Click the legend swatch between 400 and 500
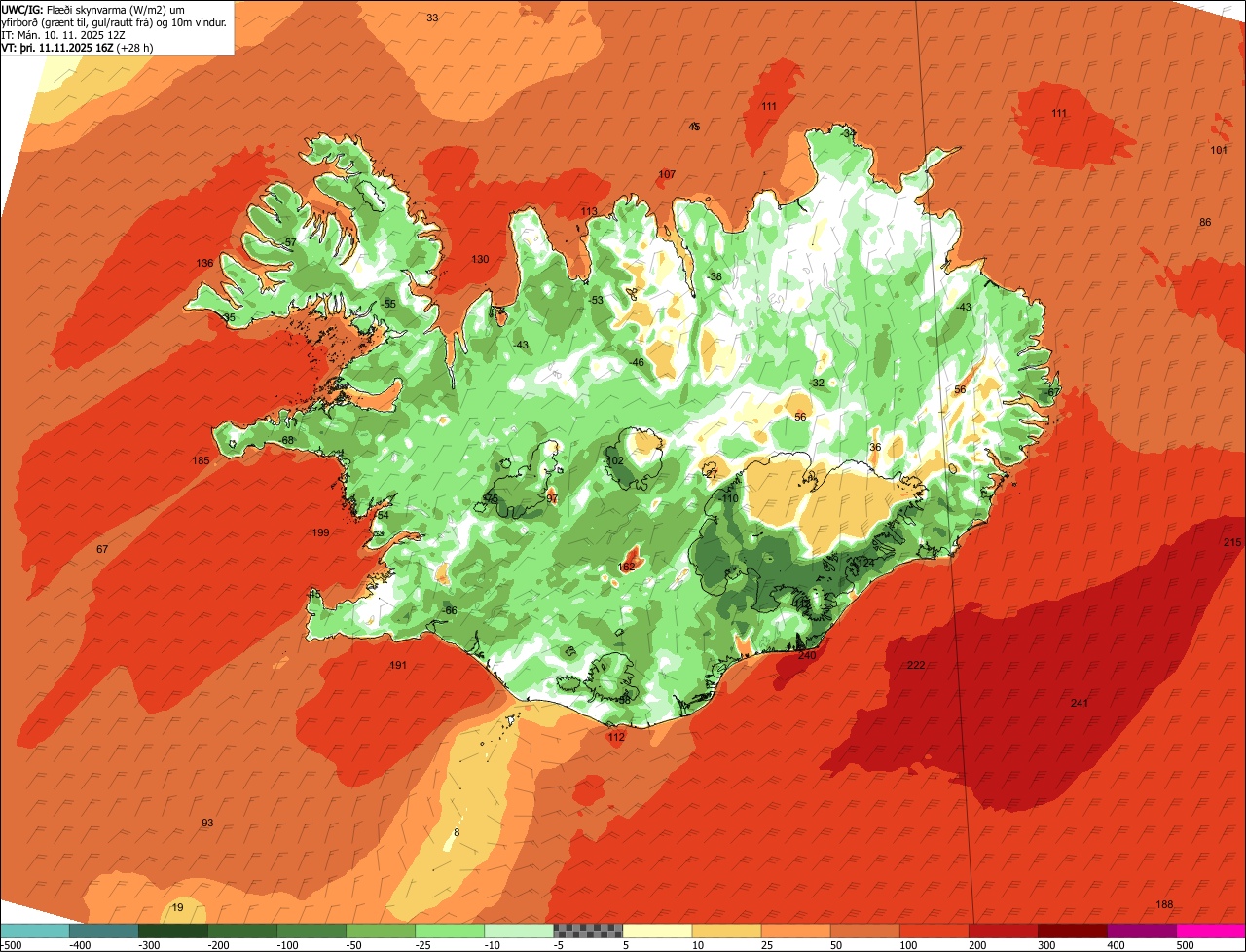This screenshot has height=952, width=1246. 1140,931
